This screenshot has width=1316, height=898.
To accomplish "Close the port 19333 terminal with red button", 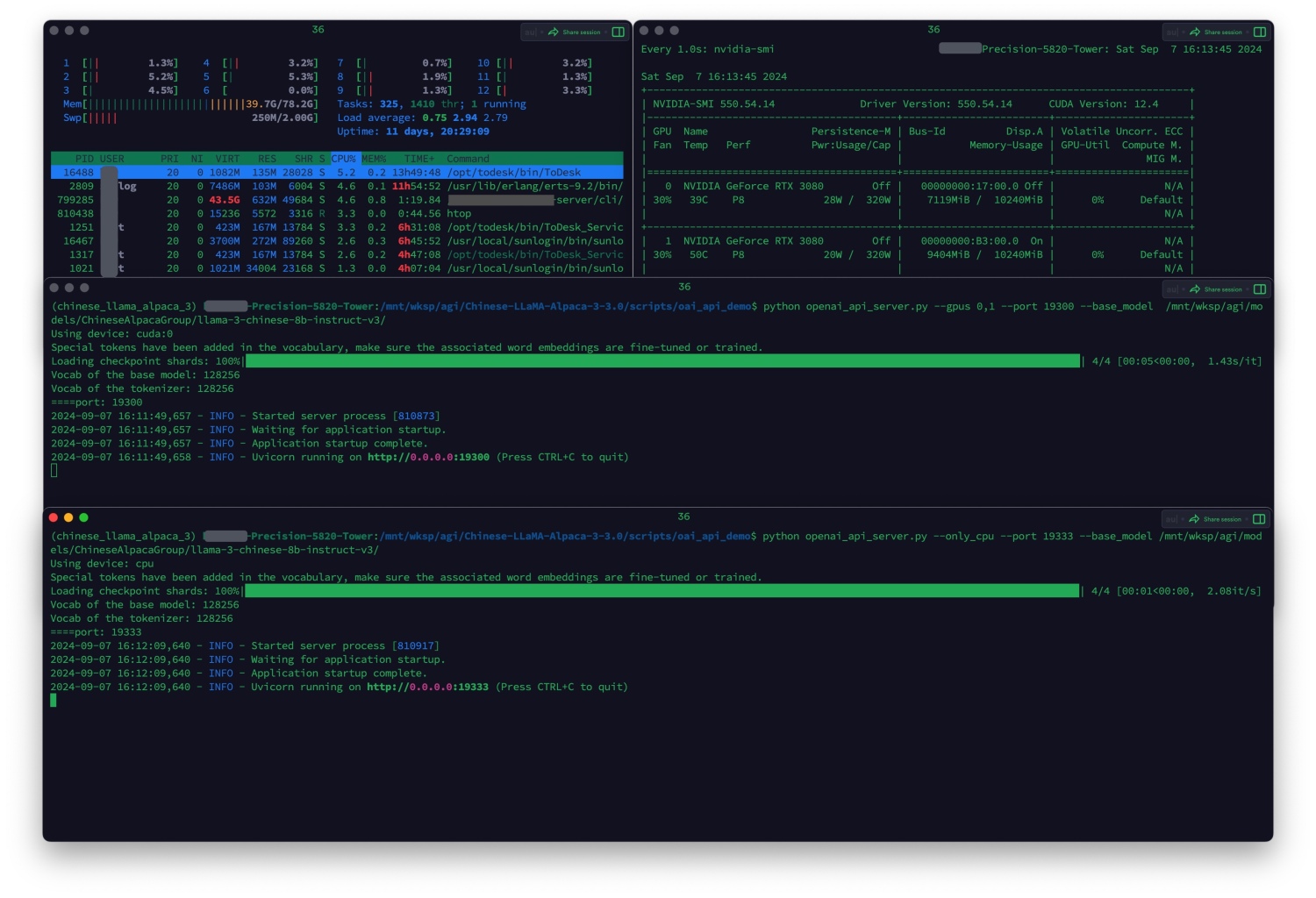I will pos(54,517).
